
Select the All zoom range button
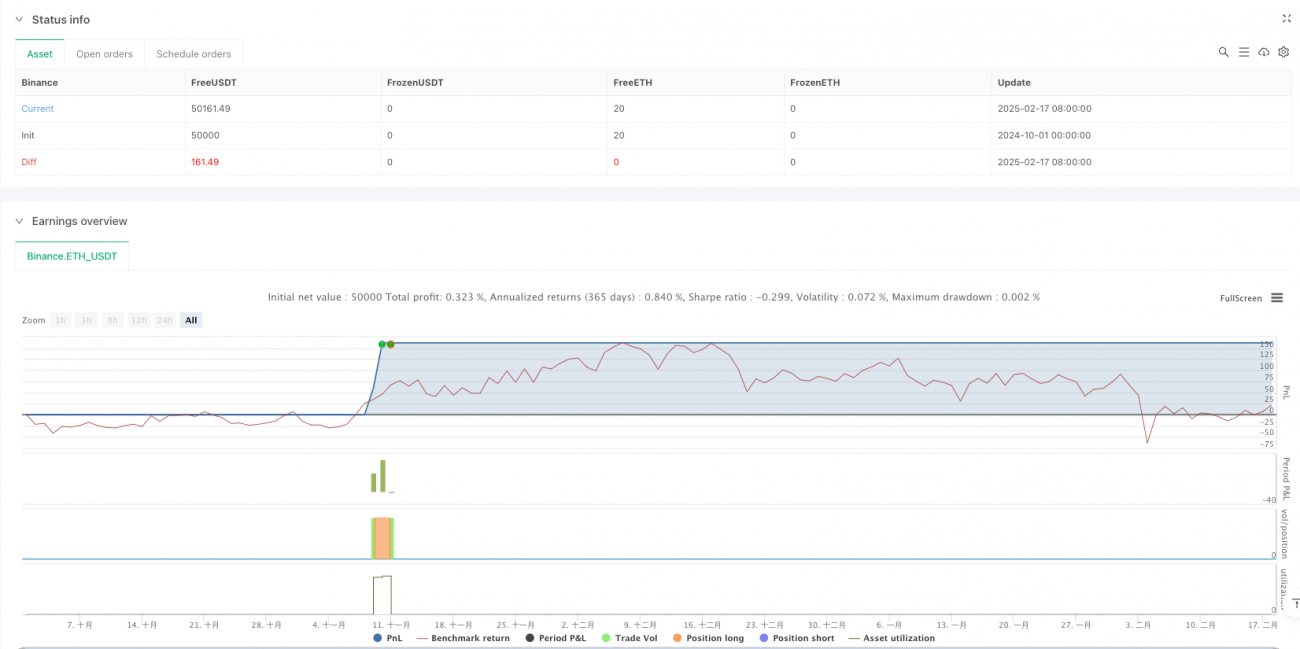[x=191, y=320]
